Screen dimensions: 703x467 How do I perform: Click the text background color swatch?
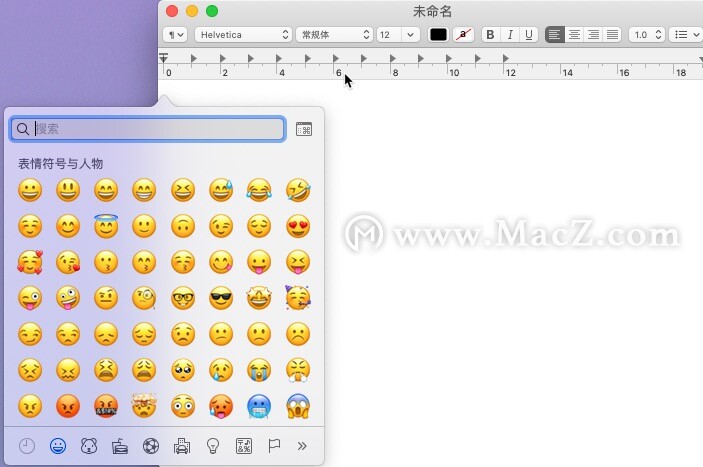coord(463,35)
